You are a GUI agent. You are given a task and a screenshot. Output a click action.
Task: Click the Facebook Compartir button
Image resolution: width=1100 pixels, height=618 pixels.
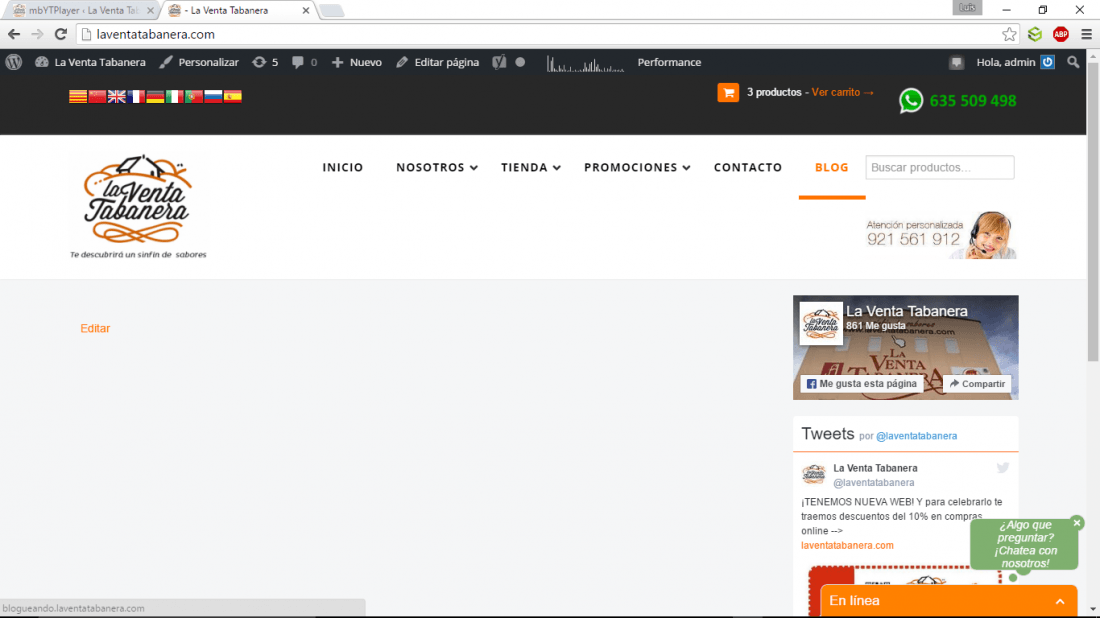[977, 384]
